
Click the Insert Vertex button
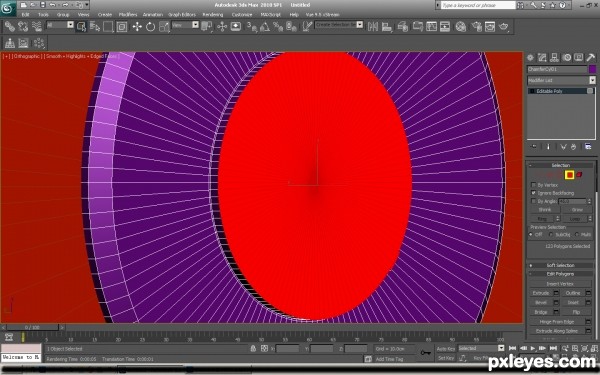tap(560, 284)
